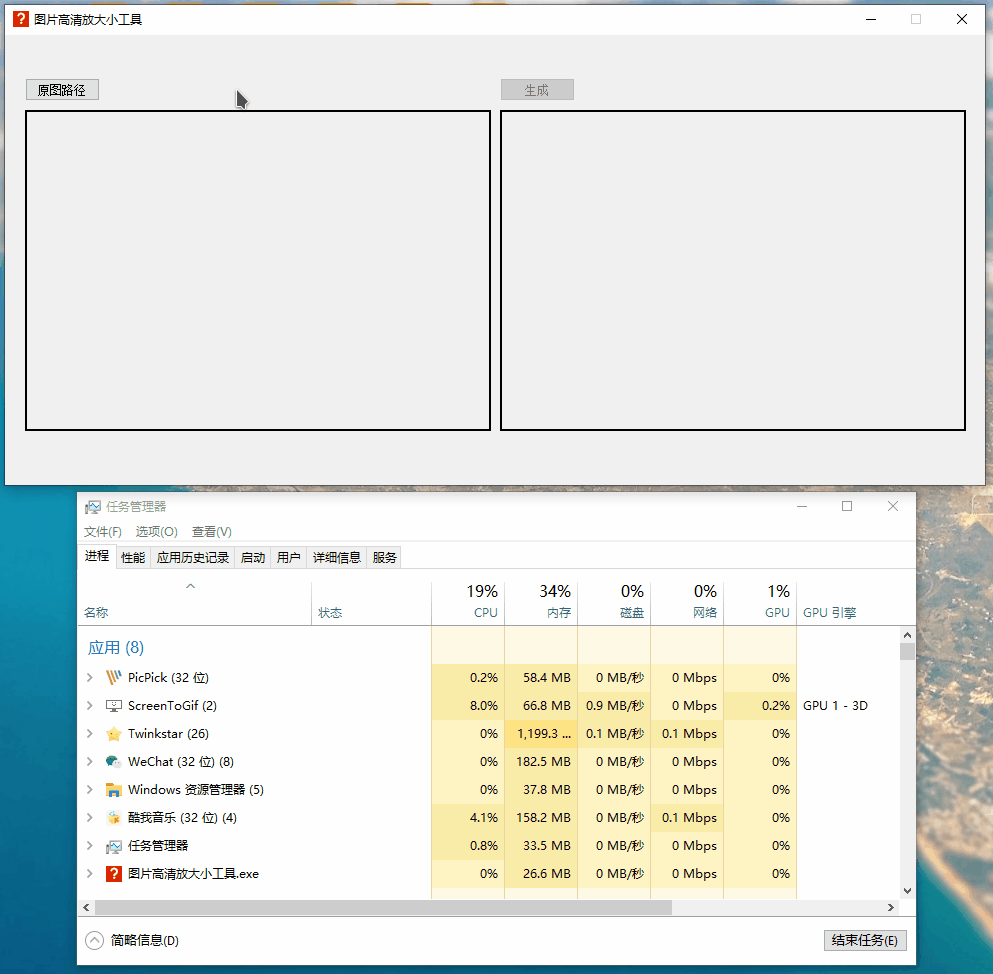Click the ScreenToGif monitor icon
The image size is (993, 974).
click(113, 705)
